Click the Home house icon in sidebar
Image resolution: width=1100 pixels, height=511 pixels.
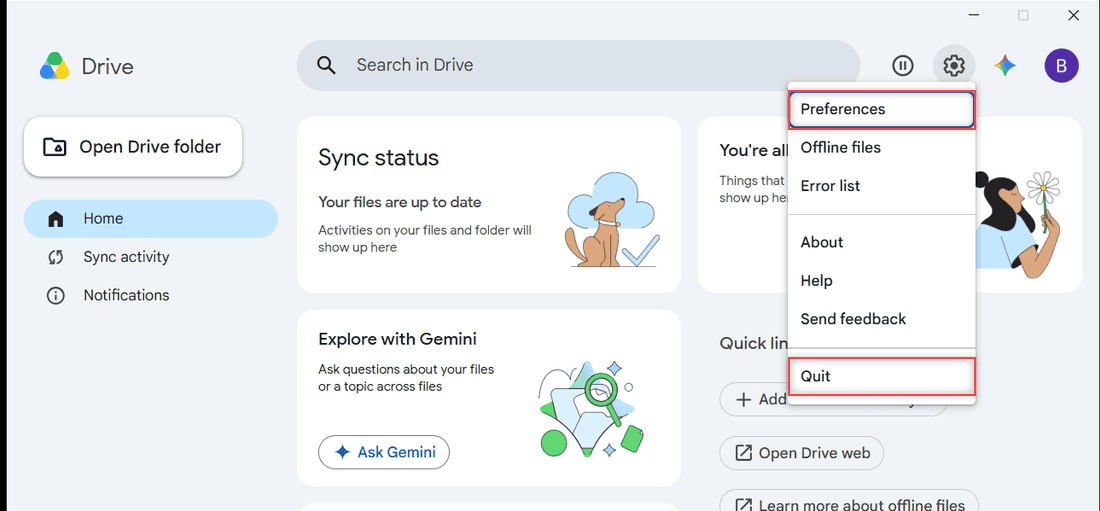click(x=55, y=219)
